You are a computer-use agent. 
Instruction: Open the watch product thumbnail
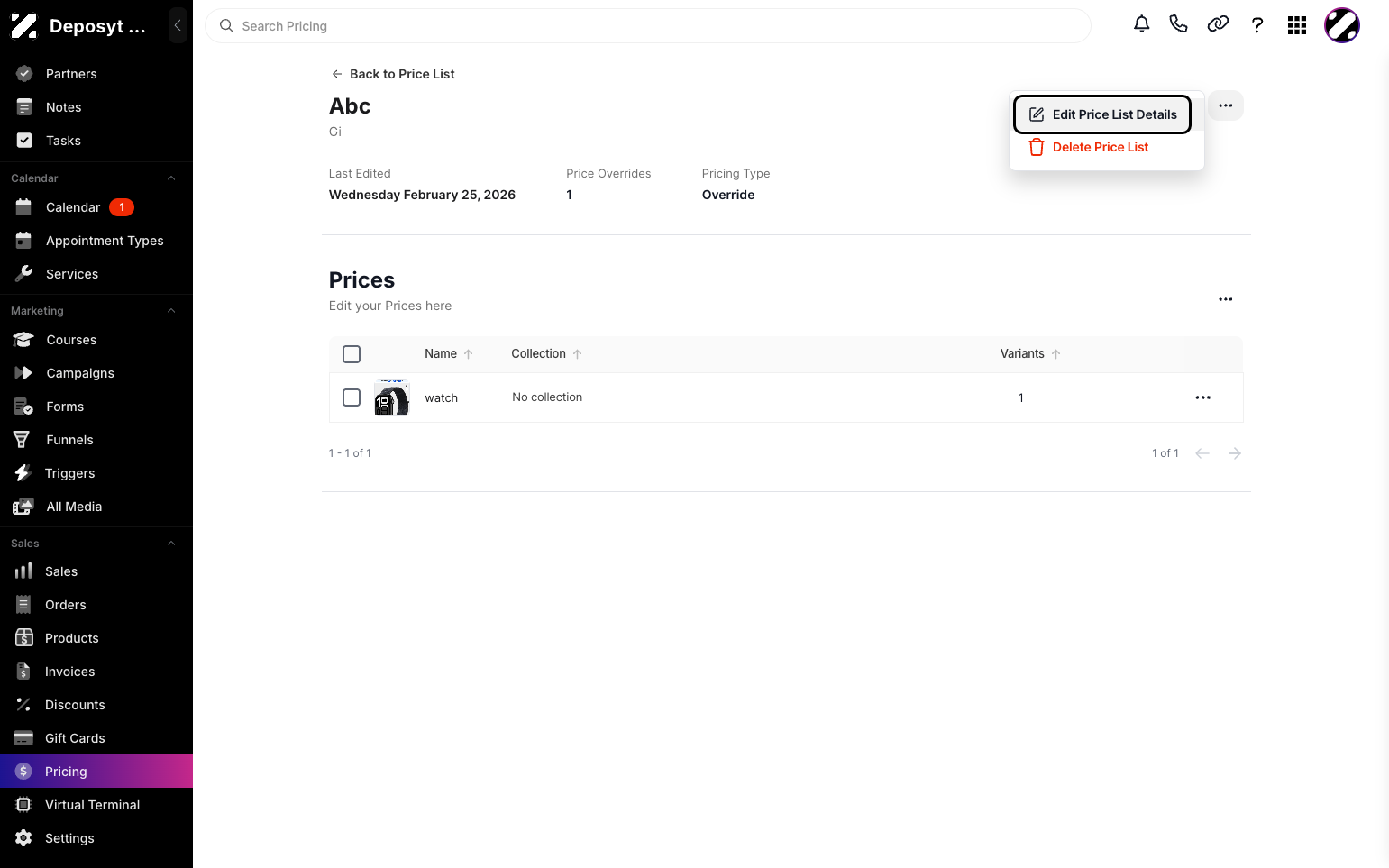click(x=392, y=397)
